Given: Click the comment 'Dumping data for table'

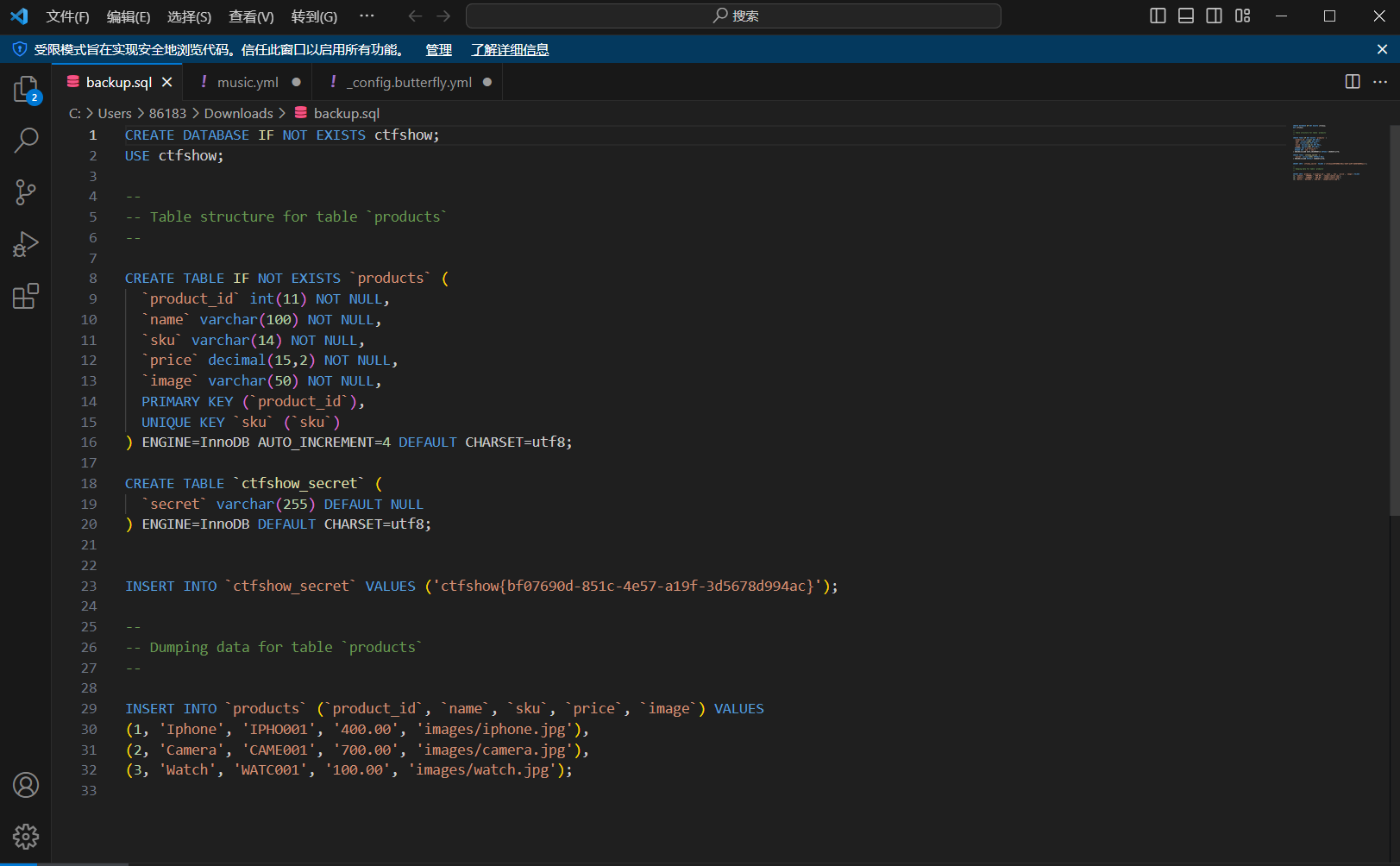Looking at the screenshot, I should (x=241, y=648).
